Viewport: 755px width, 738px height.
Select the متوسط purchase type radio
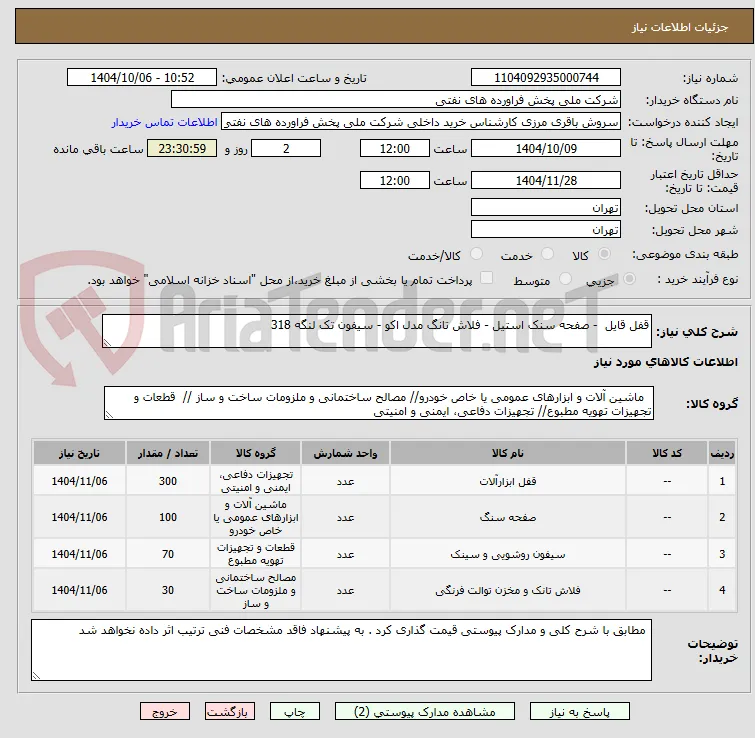pos(565,279)
